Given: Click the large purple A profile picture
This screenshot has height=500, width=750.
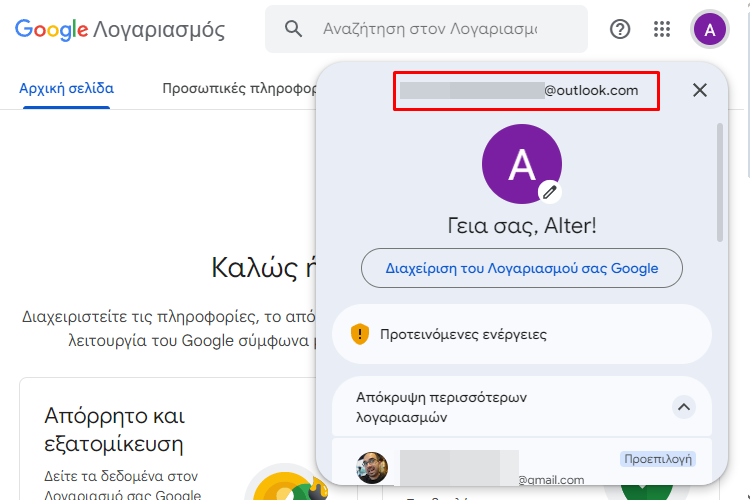Looking at the screenshot, I should tap(521, 164).
